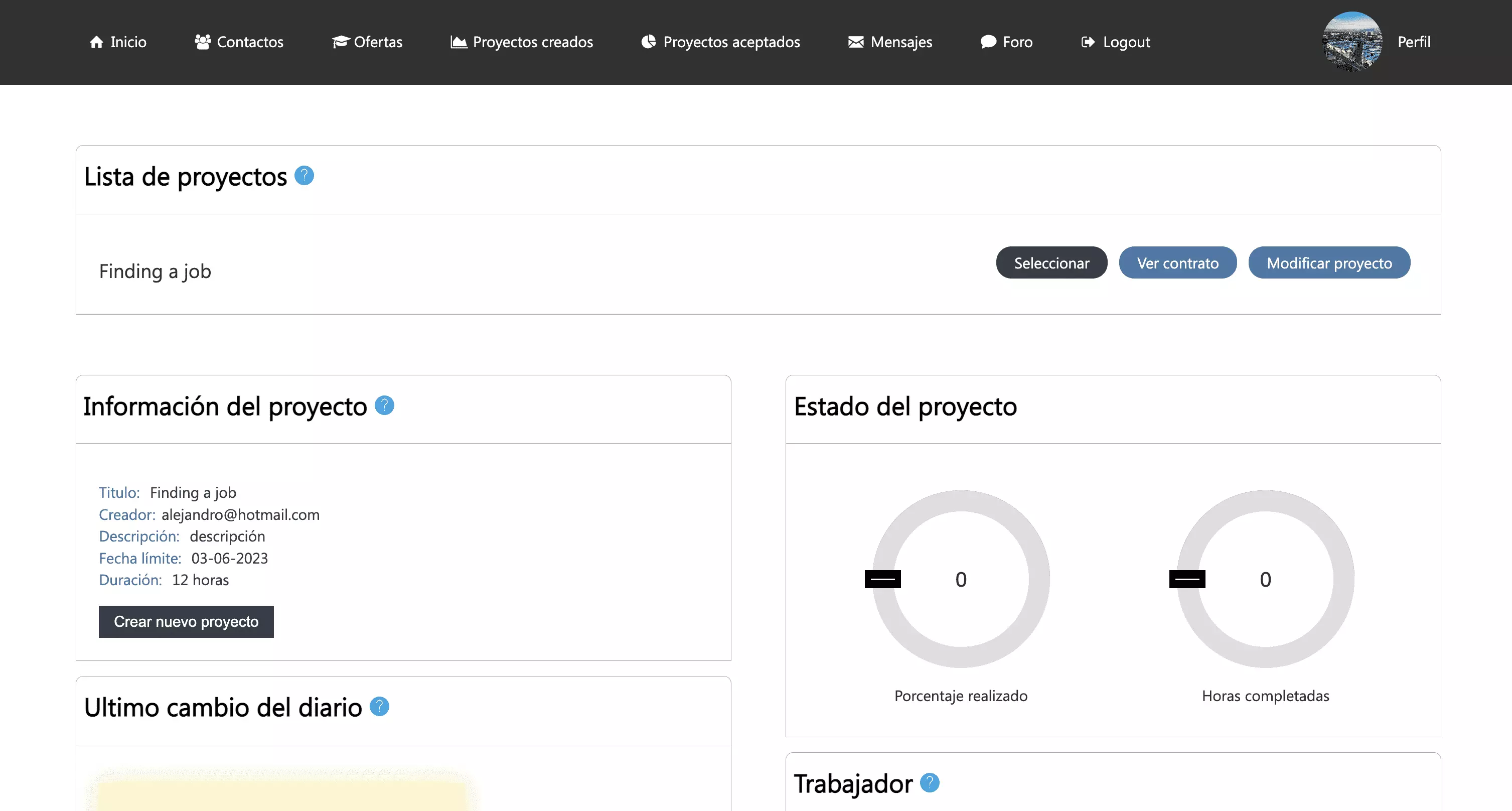The width and height of the screenshot is (1512, 811).
Task: Click the creator email alejandro@hotmail.com
Action: point(241,514)
